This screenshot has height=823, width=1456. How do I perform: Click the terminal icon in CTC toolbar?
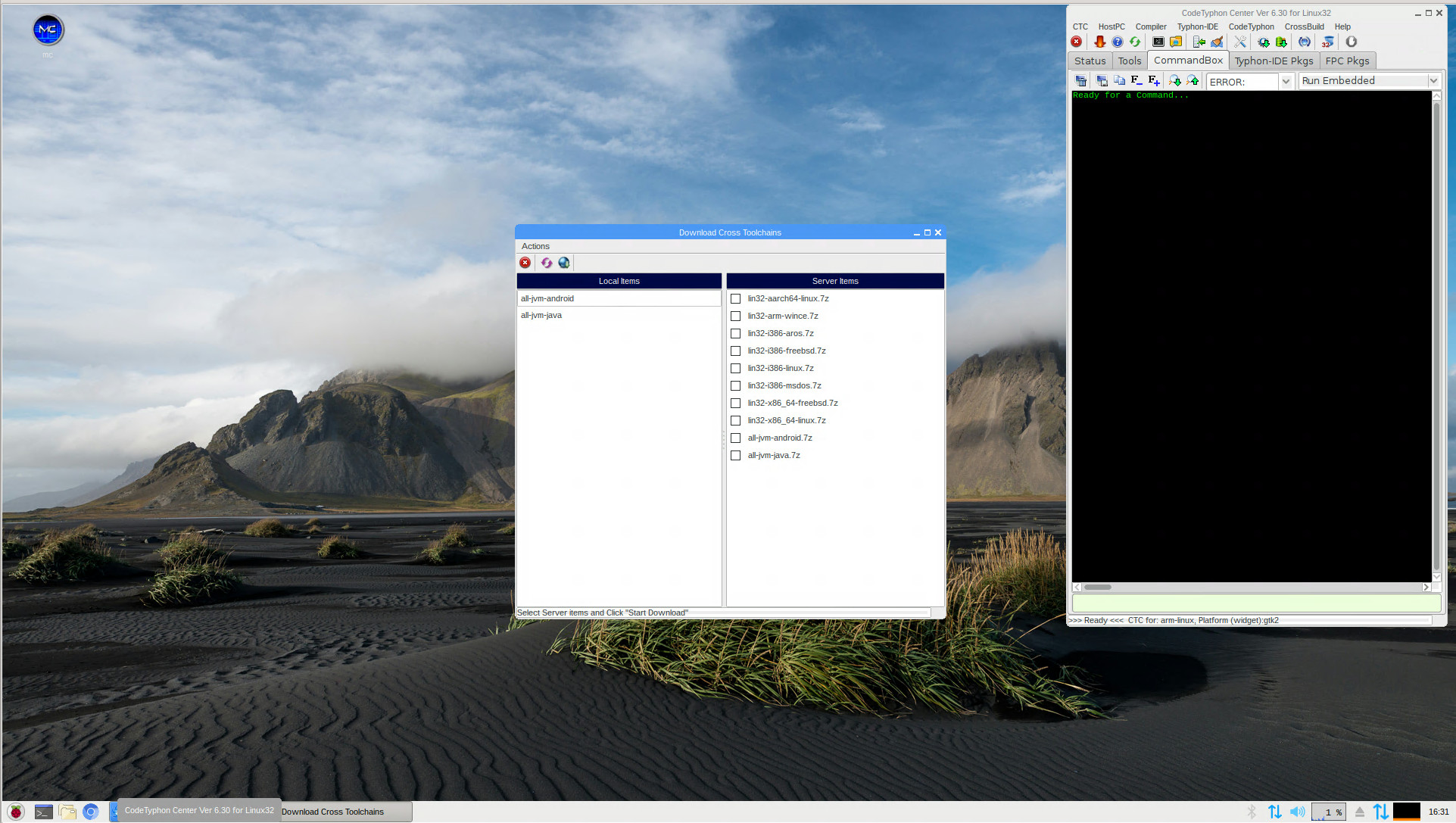click(1158, 42)
